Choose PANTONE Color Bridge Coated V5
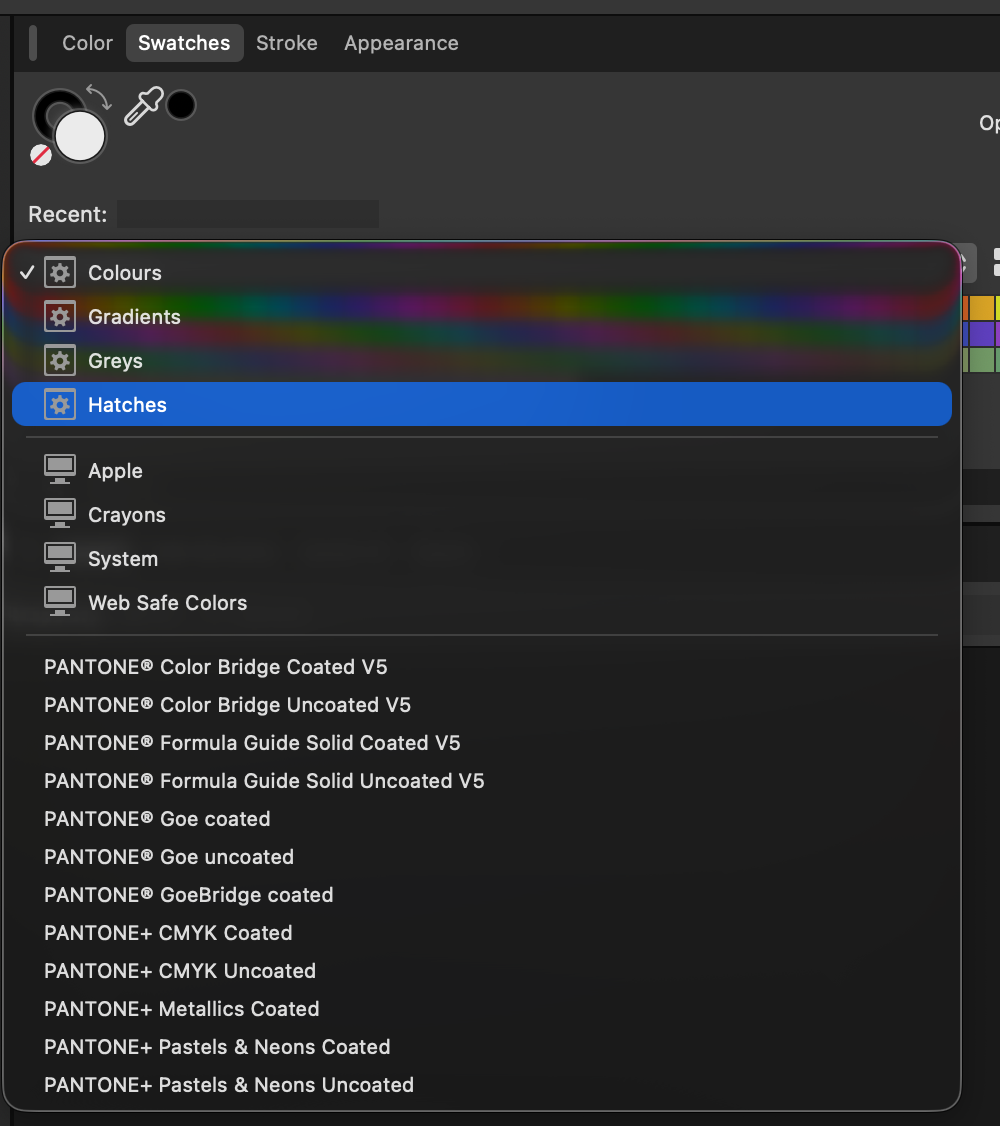Image resolution: width=1000 pixels, height=1126 pixels. [482, 667]
